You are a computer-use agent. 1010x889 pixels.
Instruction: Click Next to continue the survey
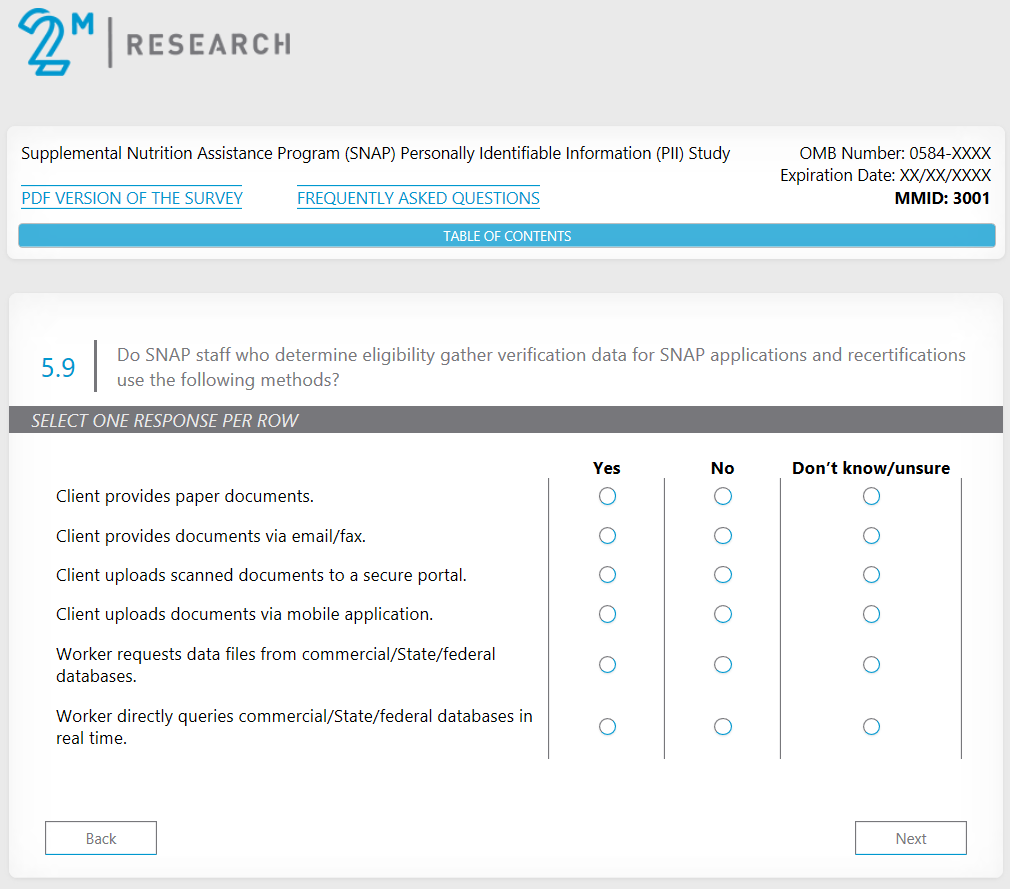pyautogui.click(x=910, y=838)
